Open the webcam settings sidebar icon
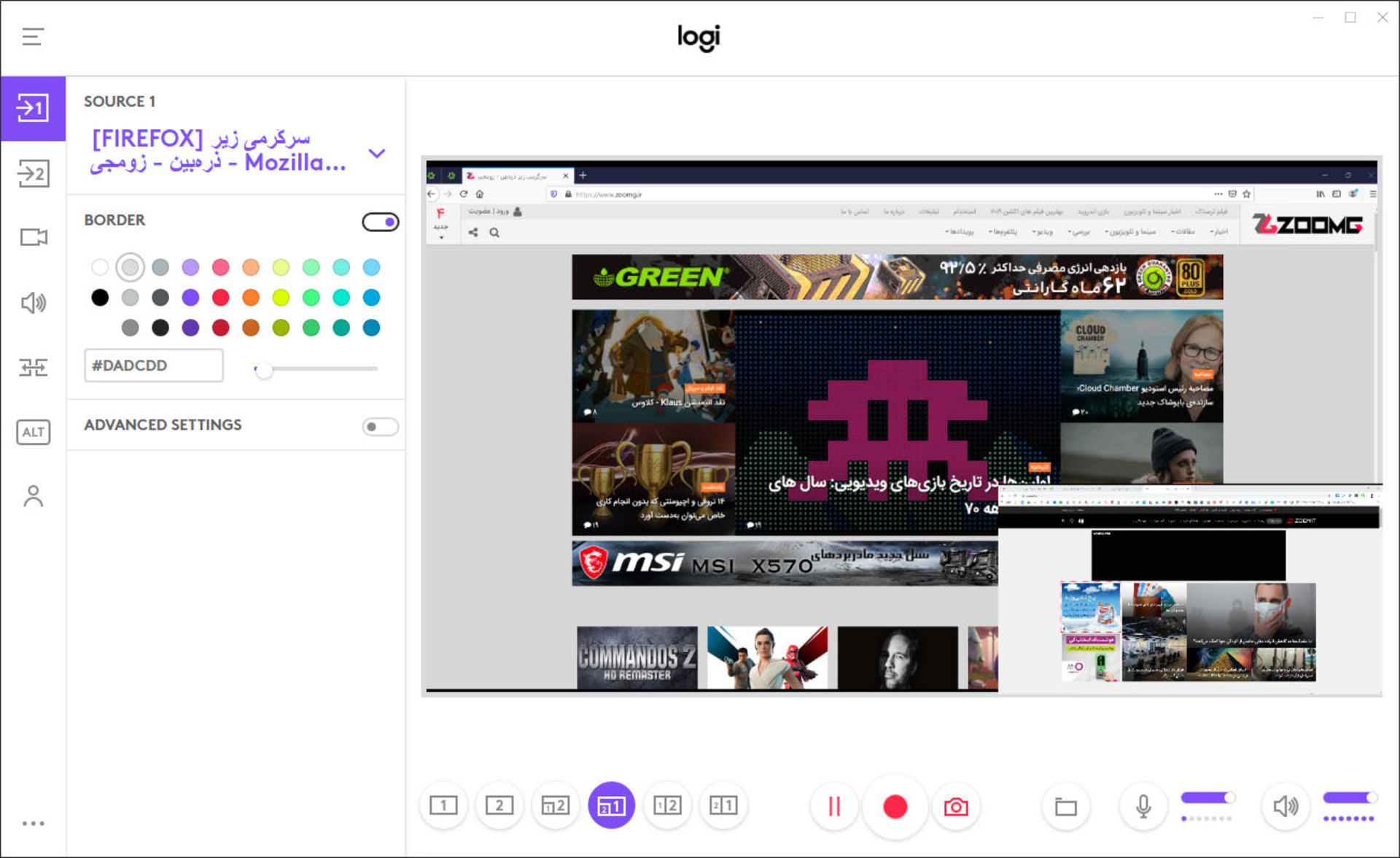This screenshot has height=858, width=1400. (x=33, y=237)
